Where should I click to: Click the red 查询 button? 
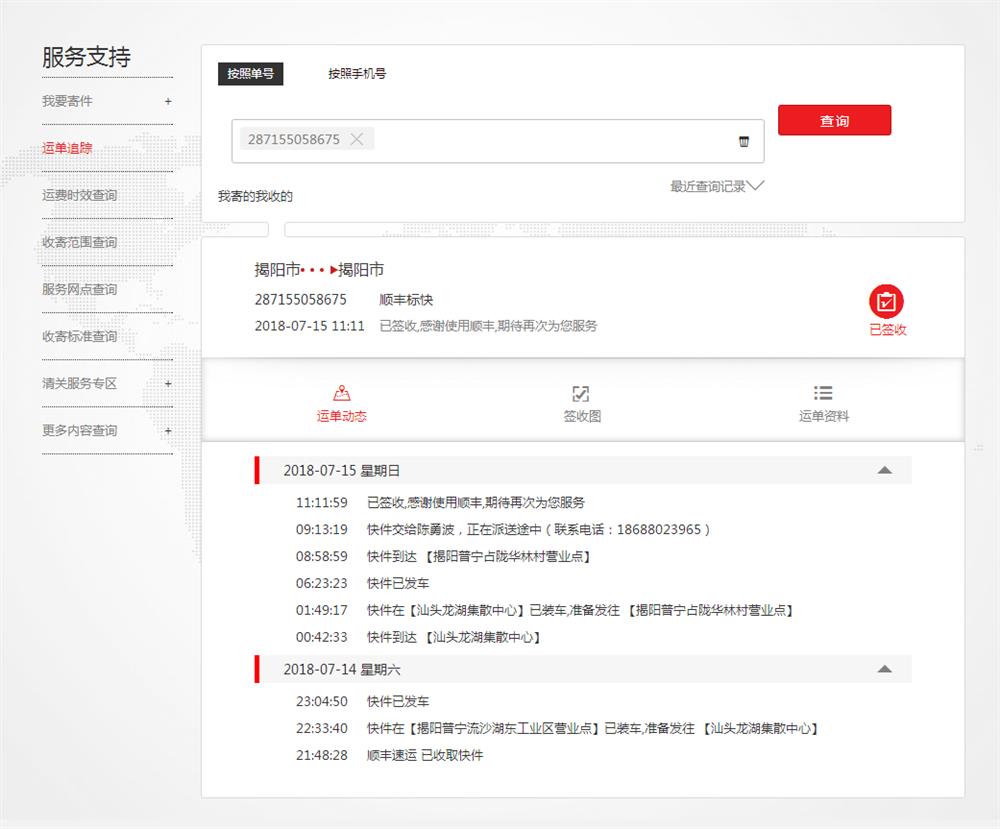coord(834,121)
